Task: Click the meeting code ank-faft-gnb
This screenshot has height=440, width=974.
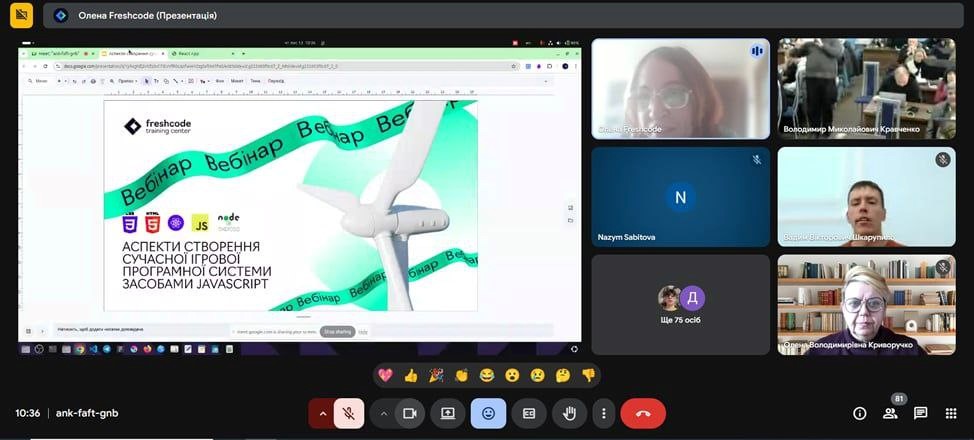Action: pos(87,413)
